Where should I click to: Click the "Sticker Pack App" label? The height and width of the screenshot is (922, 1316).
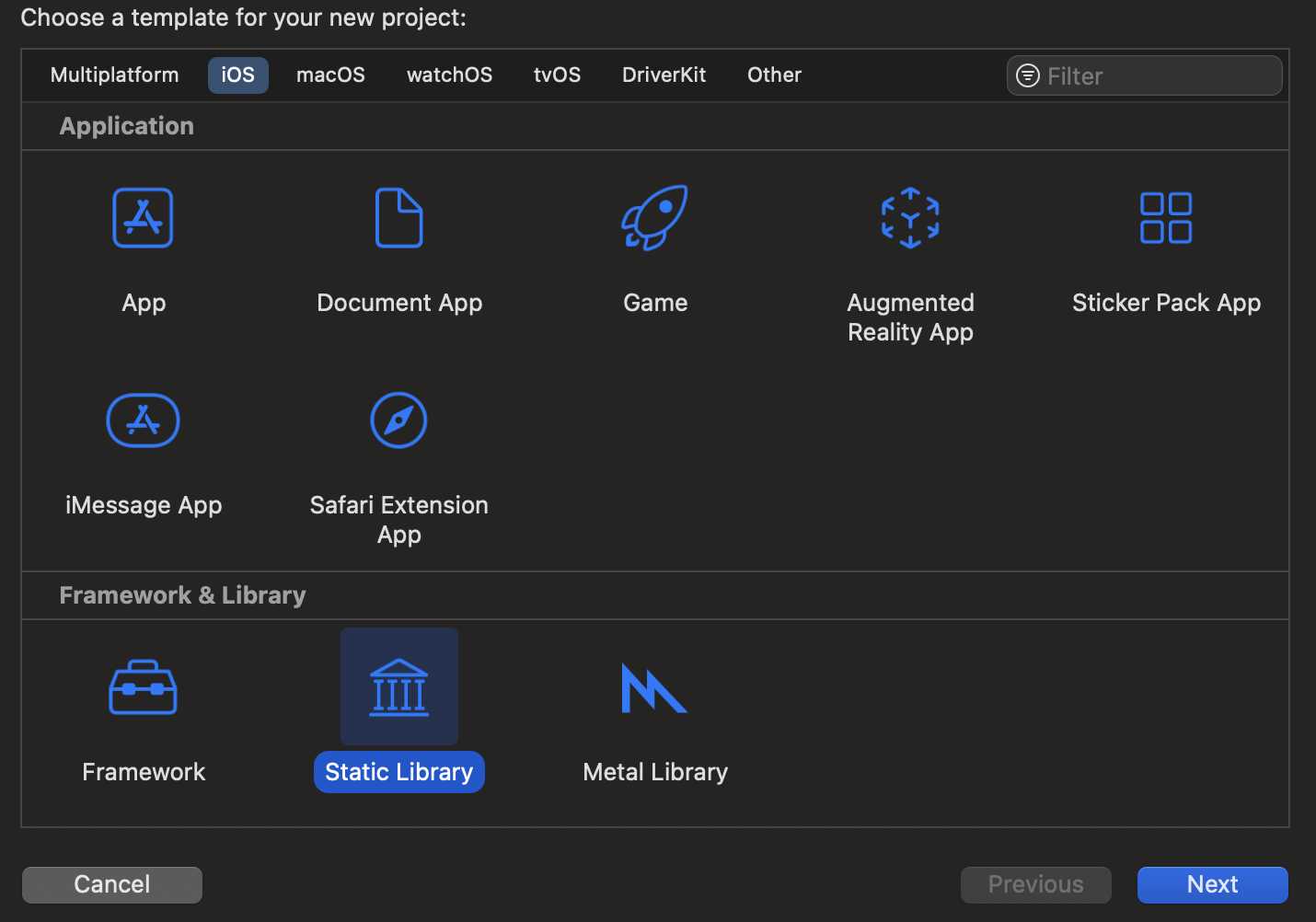(1167, 304)
